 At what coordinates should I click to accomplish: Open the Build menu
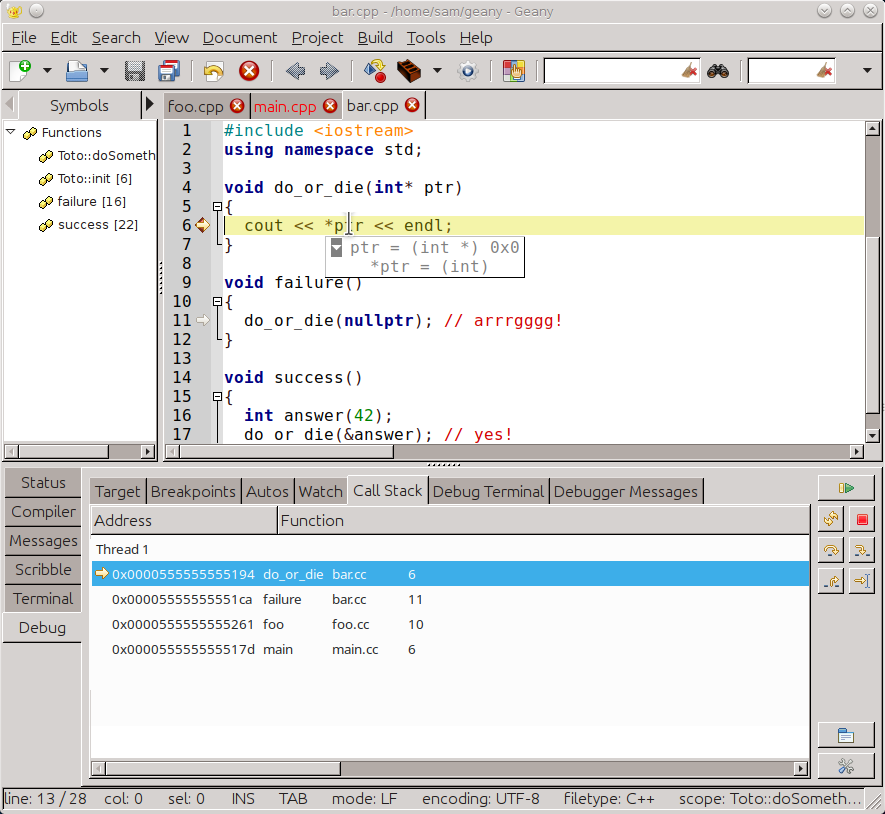pos(375,38)
